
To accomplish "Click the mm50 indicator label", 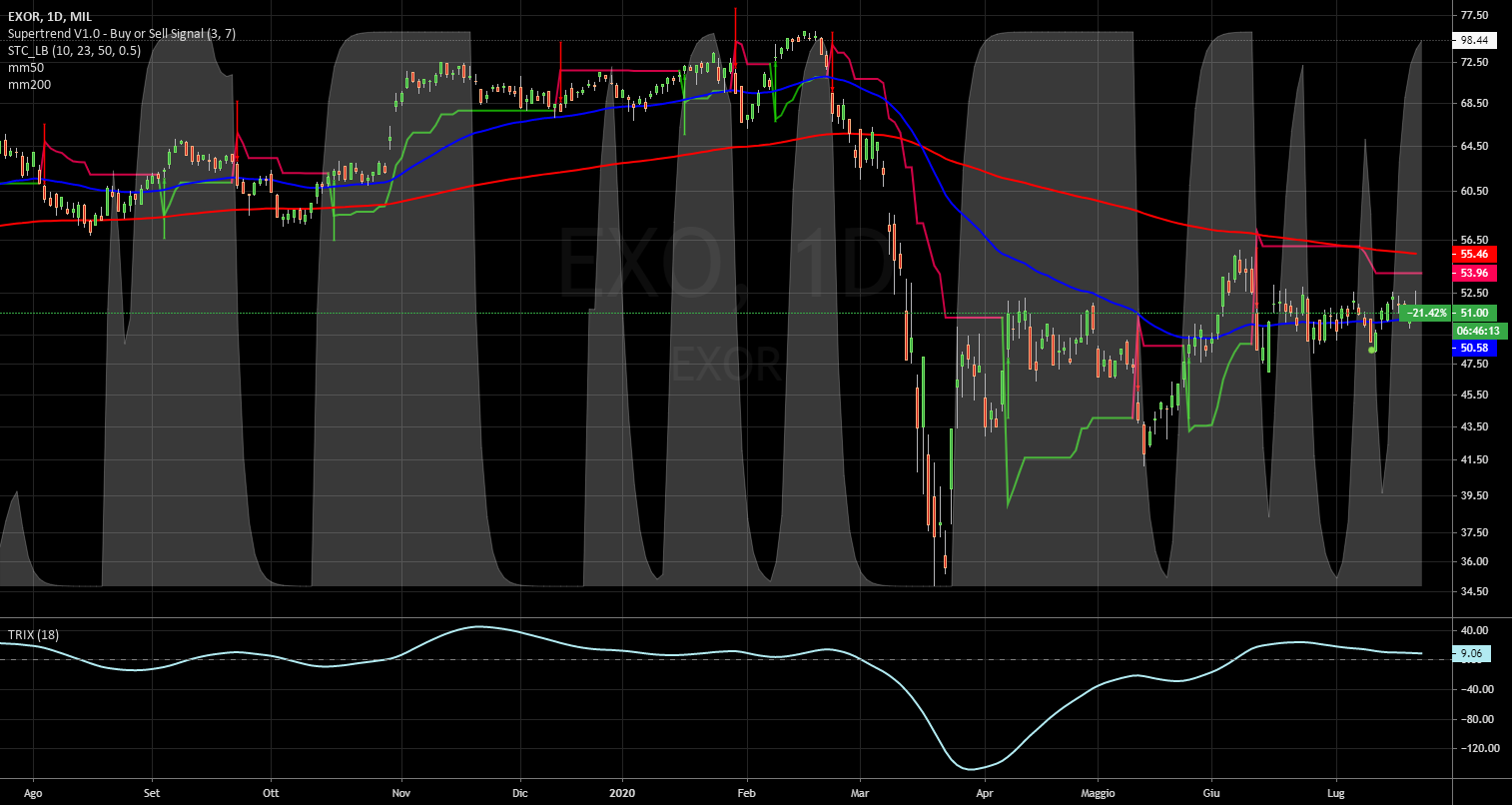I will 25,68.
